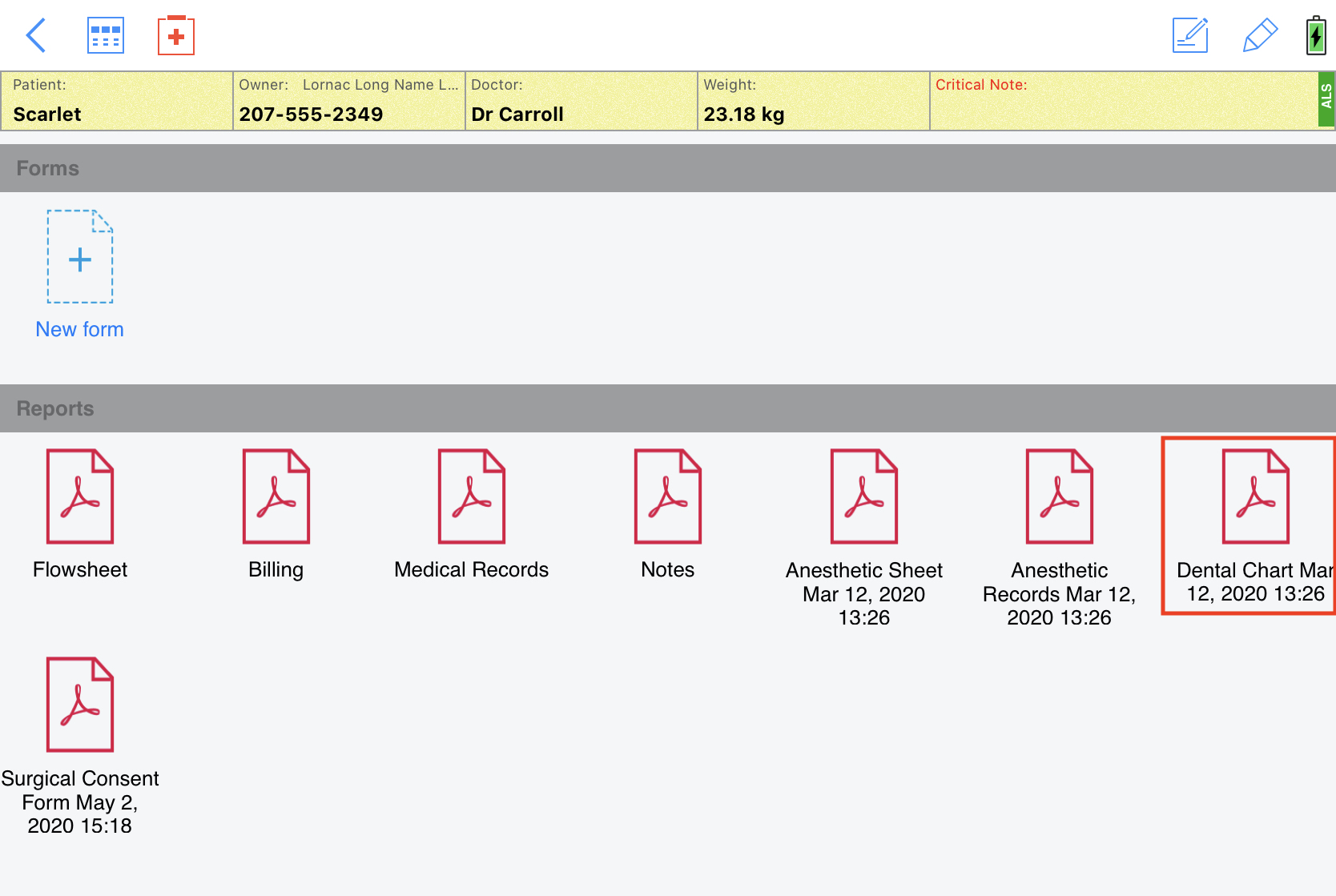
Task: Select the pencil edit tool
Action: pyautogui.click(x=1259, y=35)
